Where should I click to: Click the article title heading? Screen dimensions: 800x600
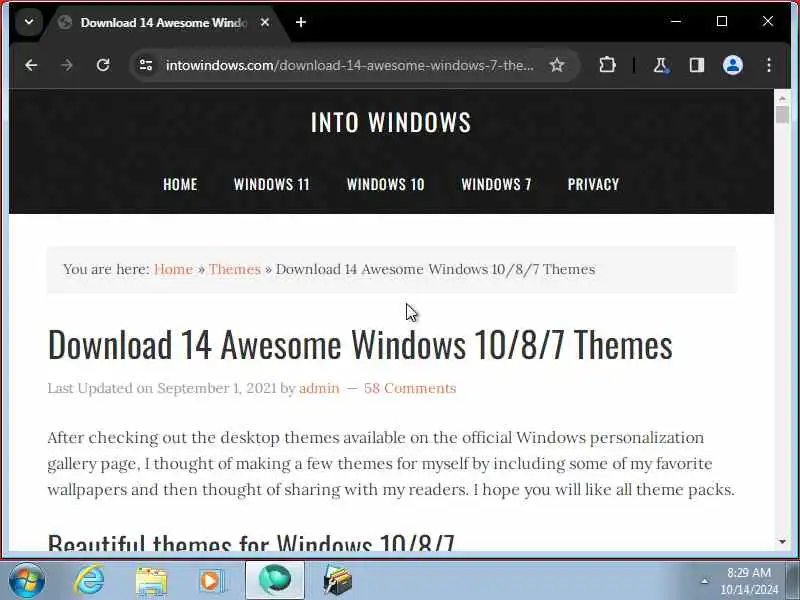tap(360, 344)
